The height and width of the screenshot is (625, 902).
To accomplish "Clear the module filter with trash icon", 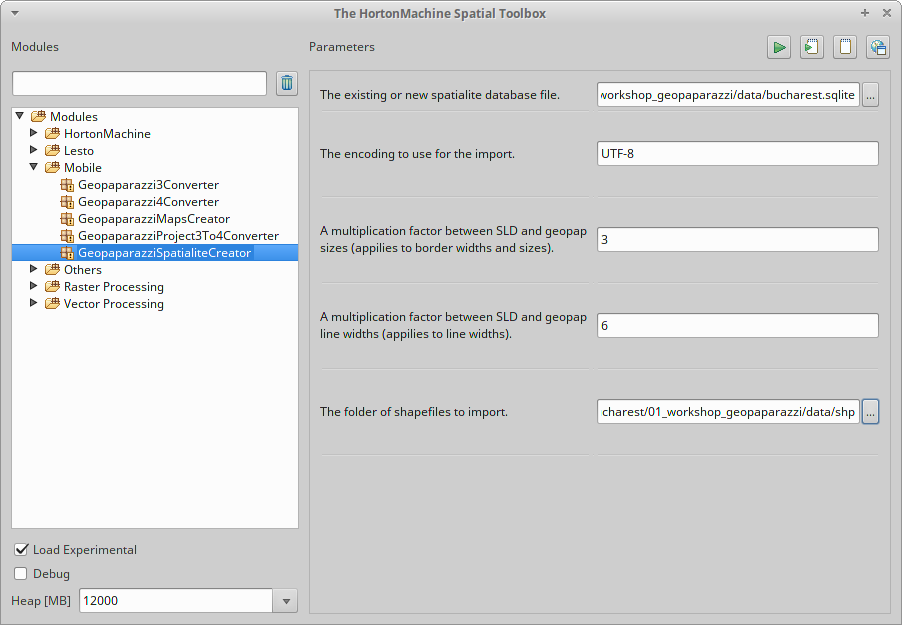I will 287,83.
